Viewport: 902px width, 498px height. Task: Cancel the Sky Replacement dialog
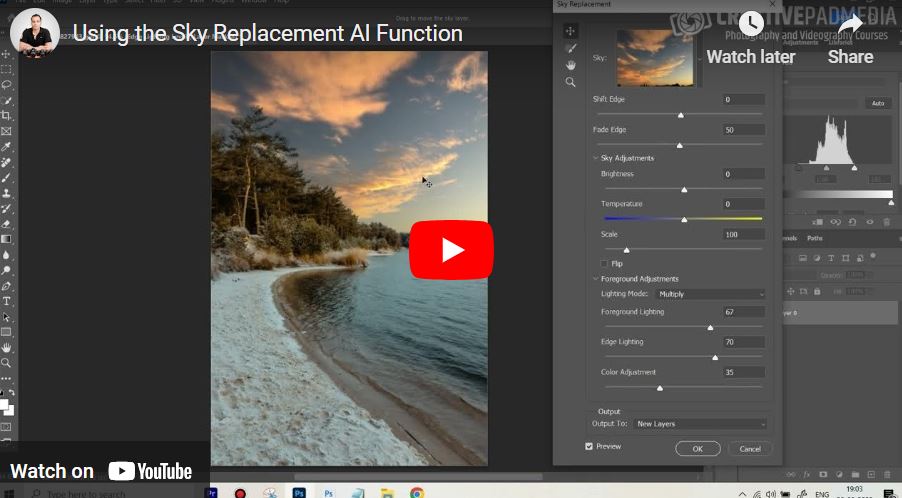pos(750,449)
